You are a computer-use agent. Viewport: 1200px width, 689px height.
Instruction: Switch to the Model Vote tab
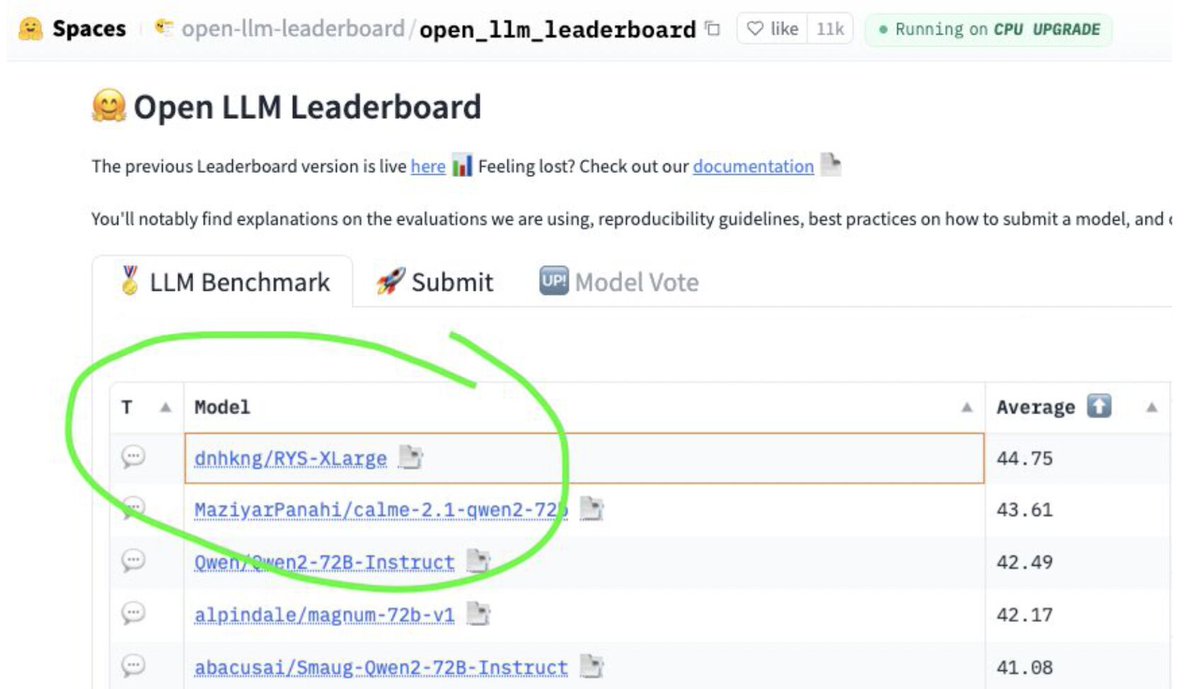tap(619, 282)
